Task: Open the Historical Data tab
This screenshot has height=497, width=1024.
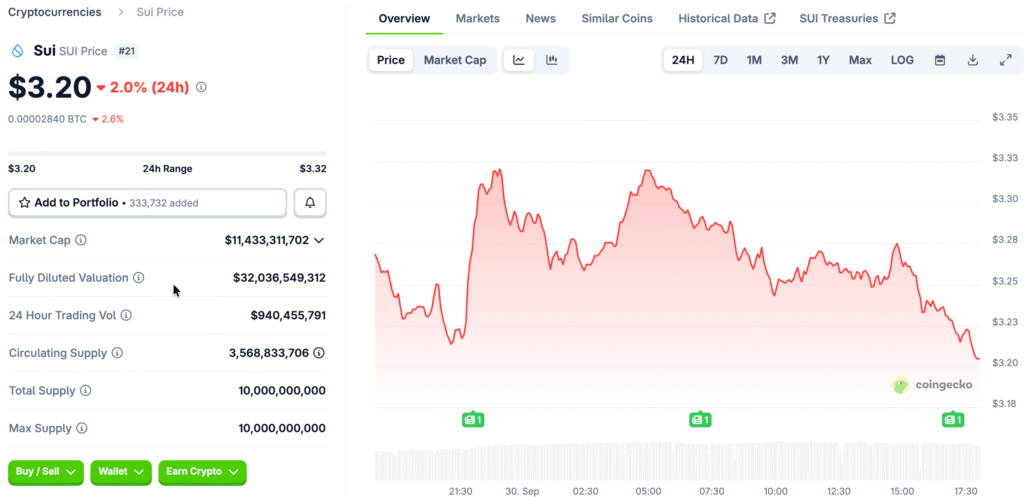Action: 726,19
